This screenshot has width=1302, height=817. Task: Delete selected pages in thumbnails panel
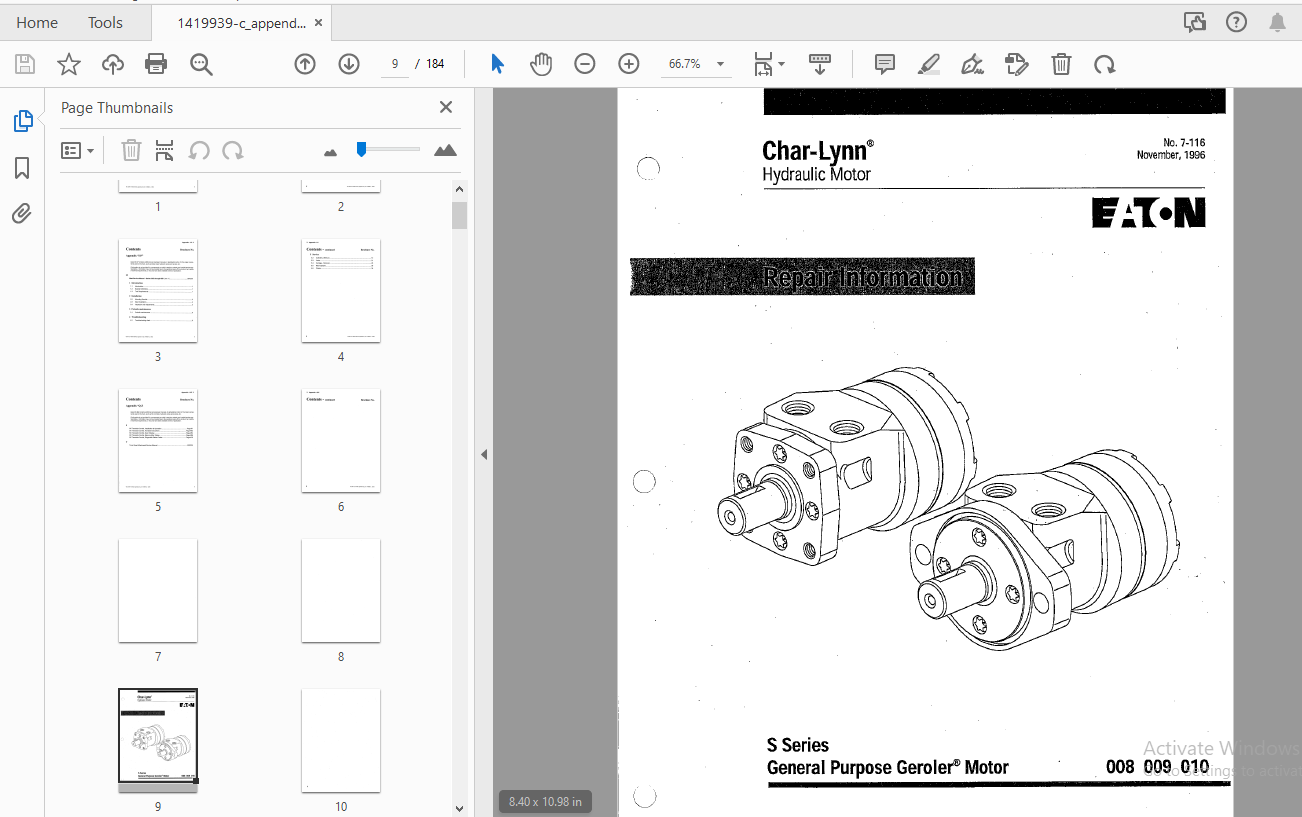coord(131,151)
